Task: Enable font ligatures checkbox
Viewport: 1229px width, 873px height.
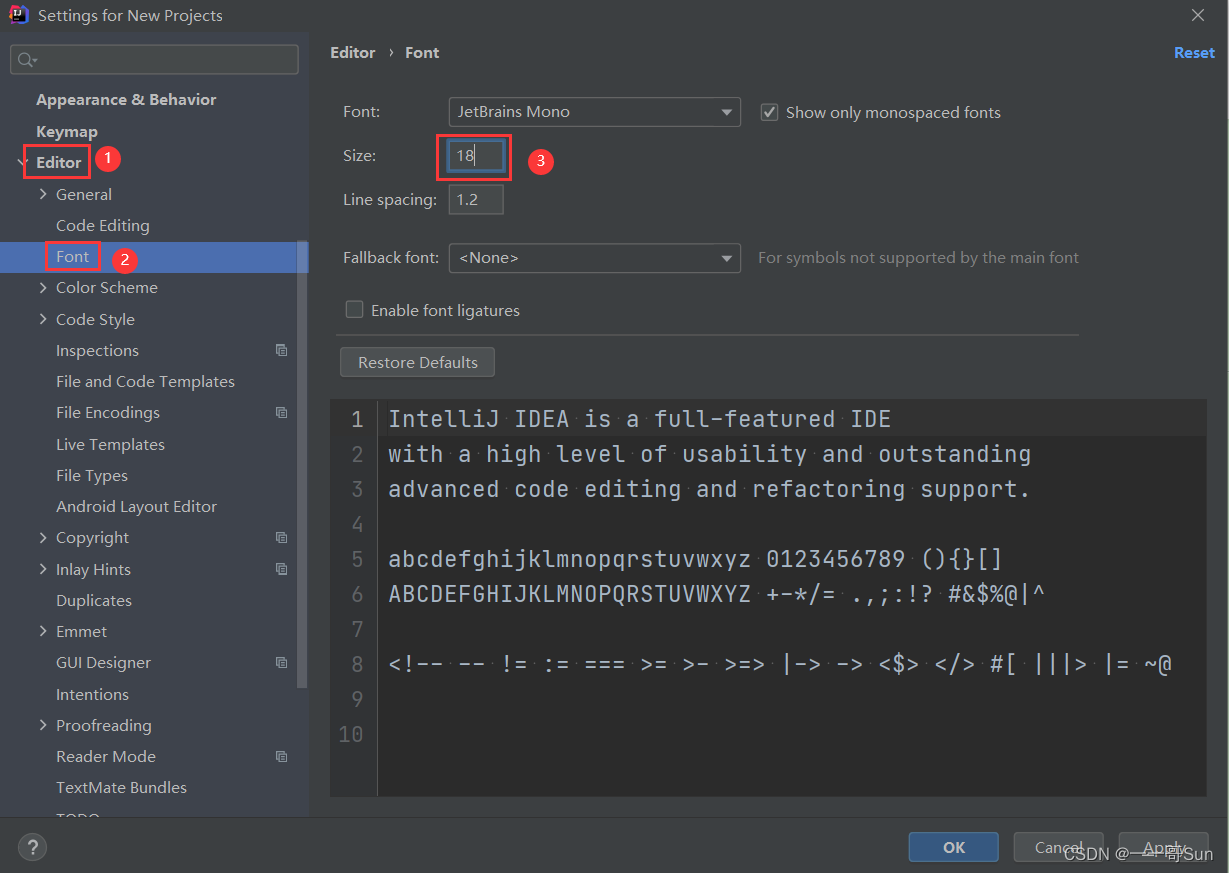Action: [x=354, y=310]
